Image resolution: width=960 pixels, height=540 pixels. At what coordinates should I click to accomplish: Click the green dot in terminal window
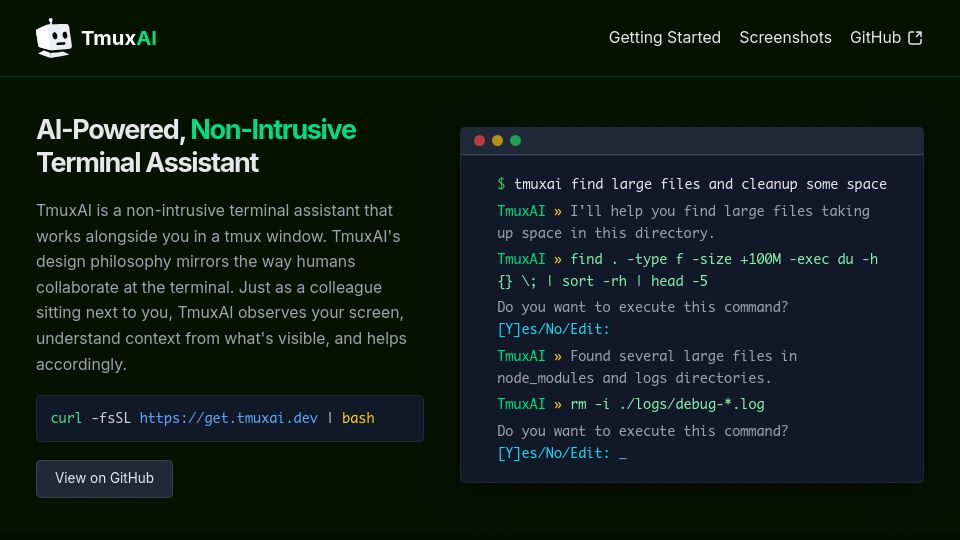[x=516, y=141]
